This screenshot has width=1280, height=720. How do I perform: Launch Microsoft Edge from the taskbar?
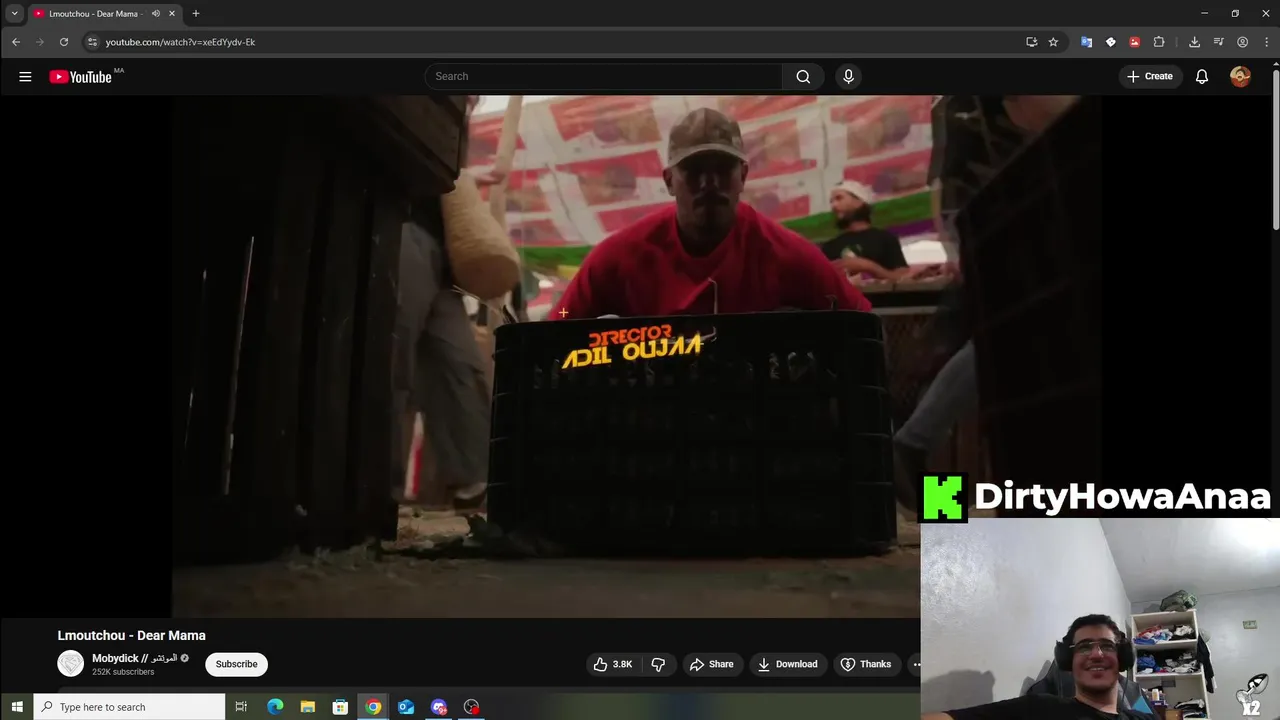[275, 707]
